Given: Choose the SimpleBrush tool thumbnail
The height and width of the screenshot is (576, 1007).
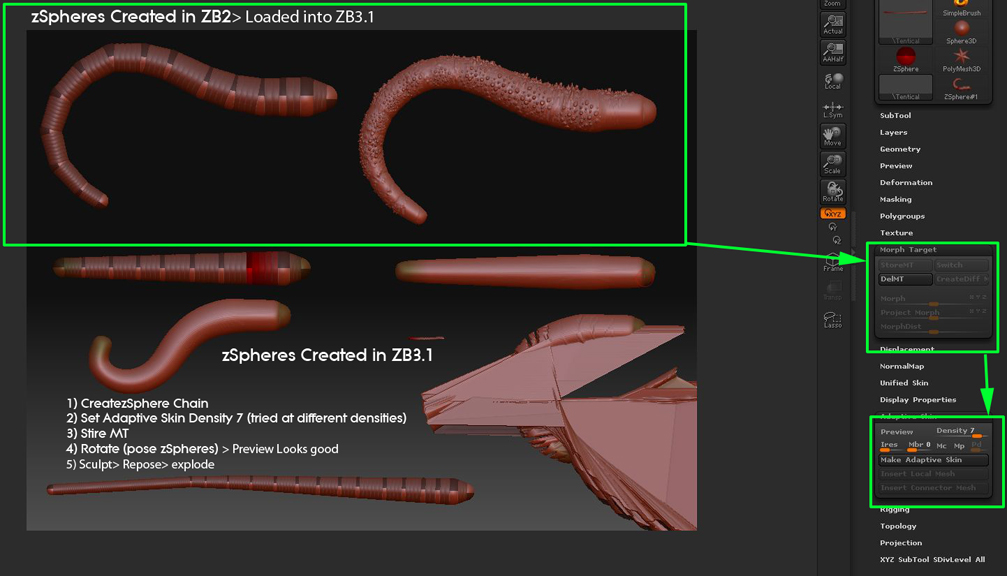Looking at the screenshot, I should tap(961, 8).
